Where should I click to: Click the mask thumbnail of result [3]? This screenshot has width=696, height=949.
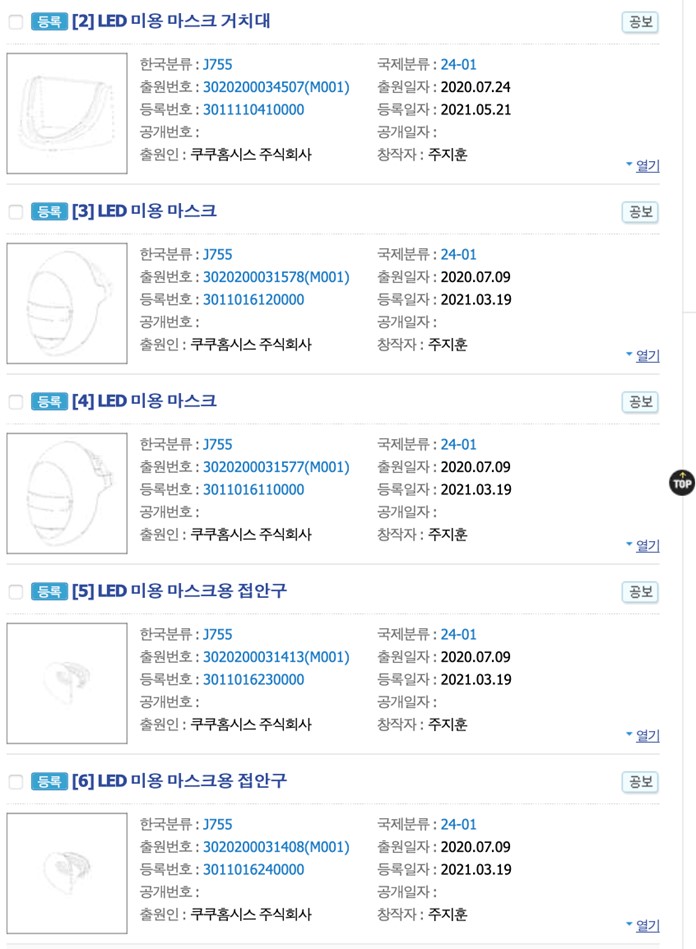click(x=67, y=303)
